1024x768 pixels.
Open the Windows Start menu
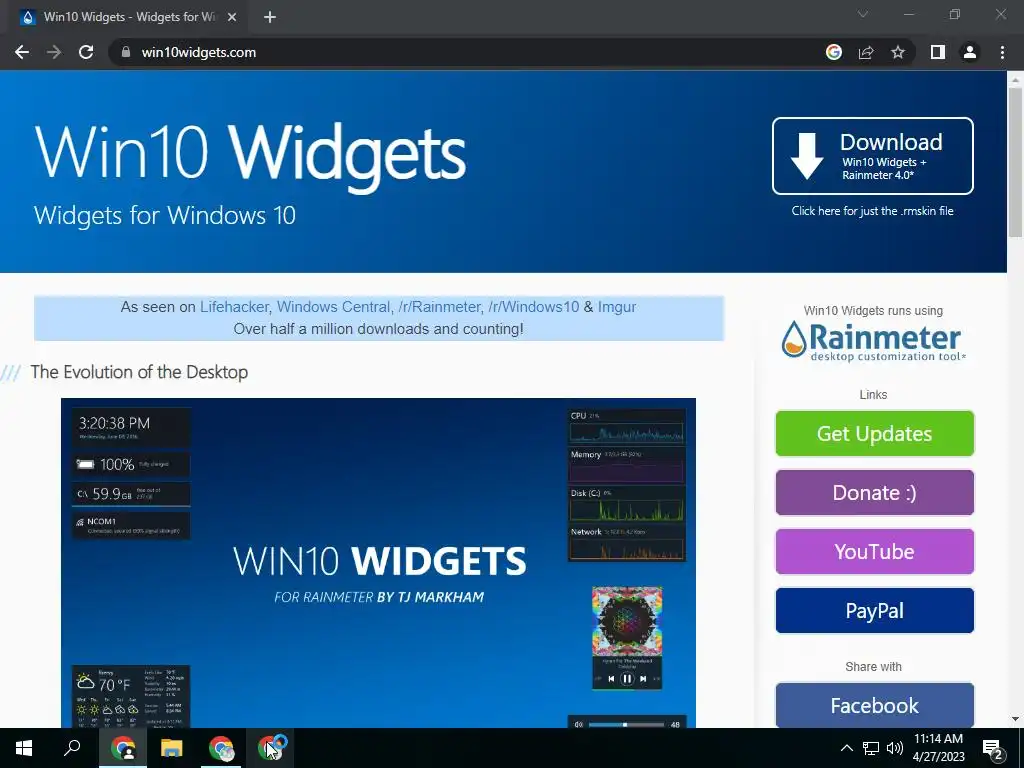[24, 748]
